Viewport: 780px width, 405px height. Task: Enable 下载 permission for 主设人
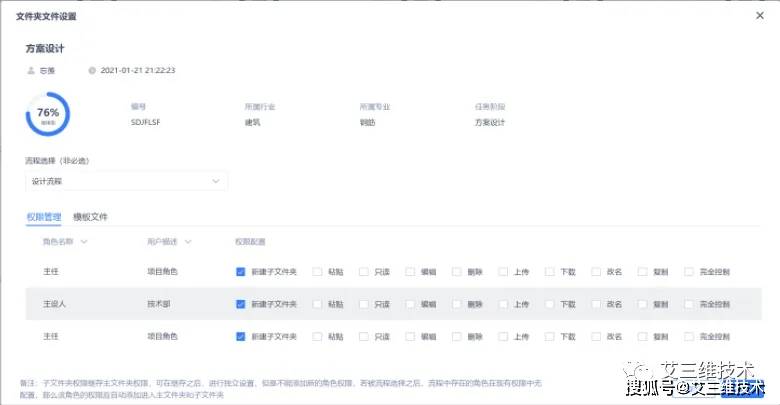pos(550,304)
